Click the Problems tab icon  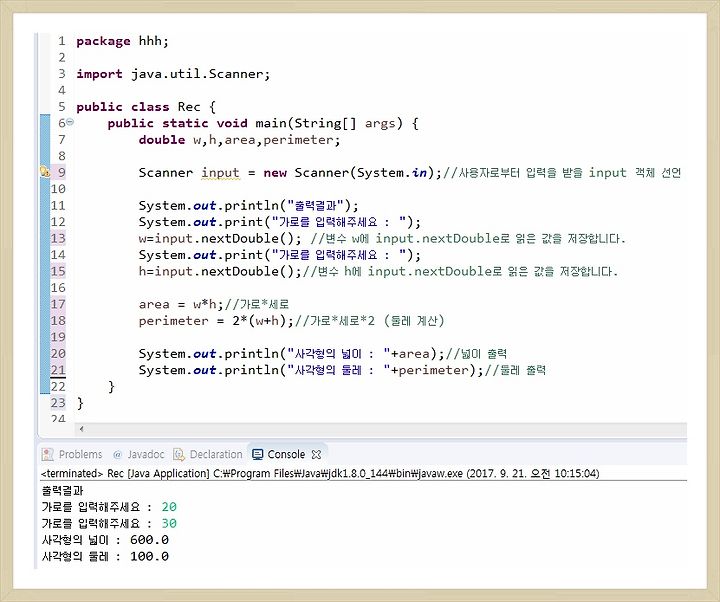(x=47, y=454)
